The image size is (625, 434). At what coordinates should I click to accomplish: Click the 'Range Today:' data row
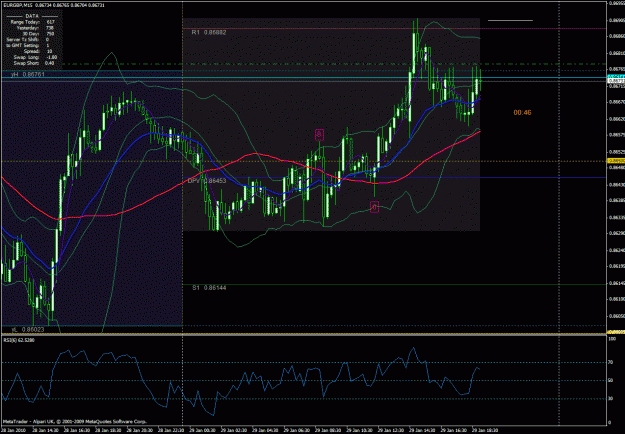click(31, 22)
